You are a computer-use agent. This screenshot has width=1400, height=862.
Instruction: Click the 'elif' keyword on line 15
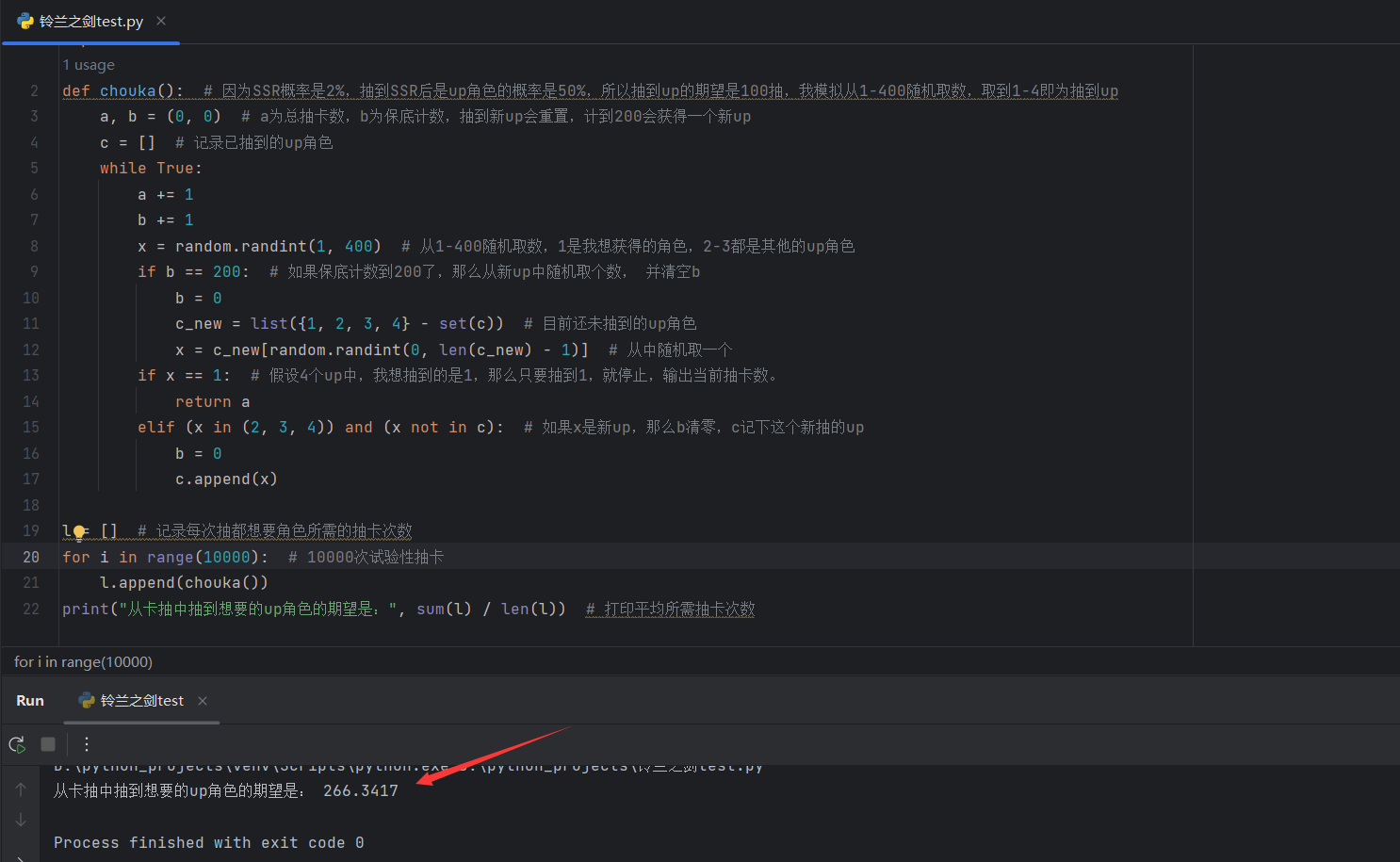[156, 428]
